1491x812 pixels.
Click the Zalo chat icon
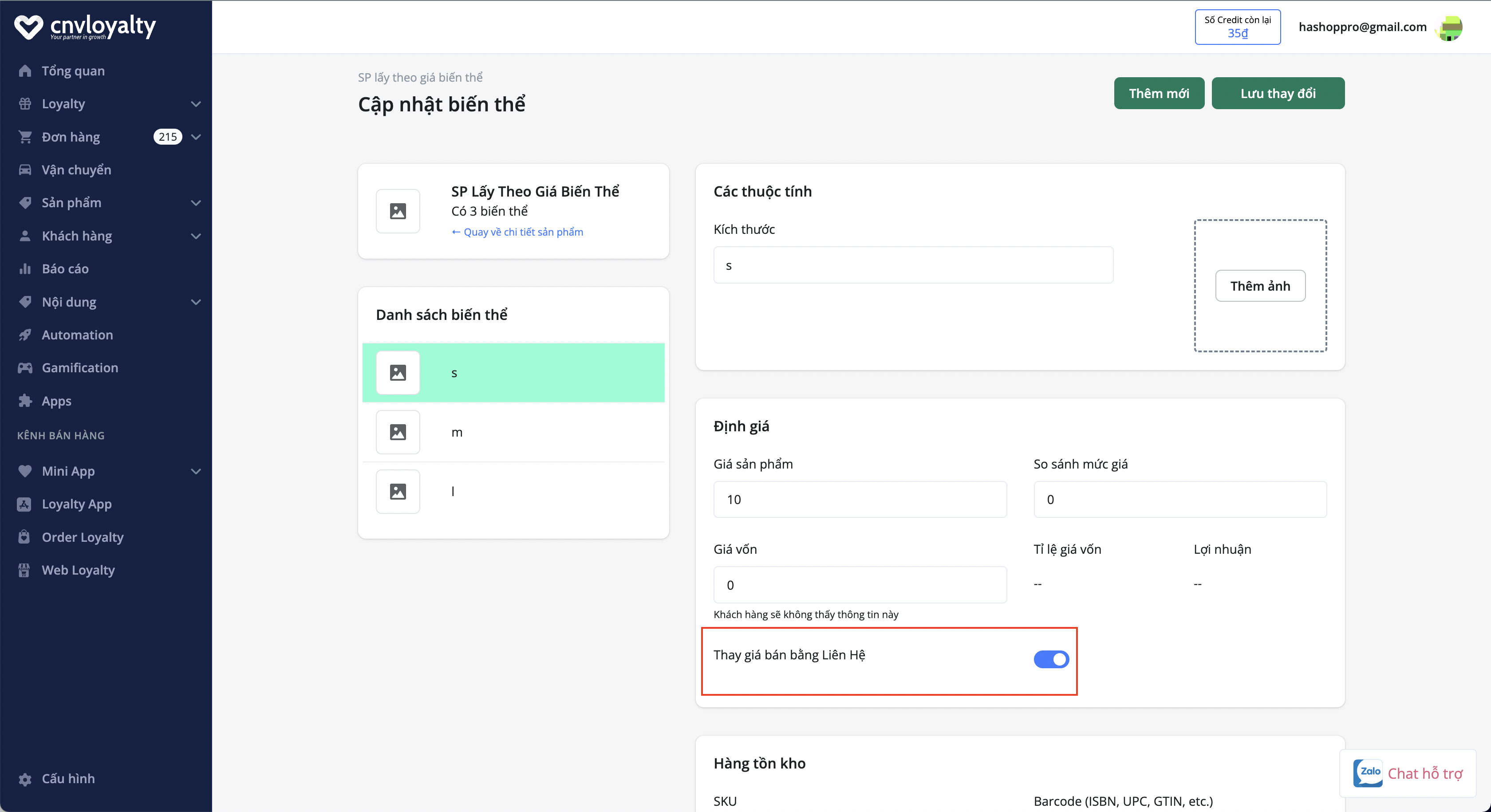[x=1368, y=773]
